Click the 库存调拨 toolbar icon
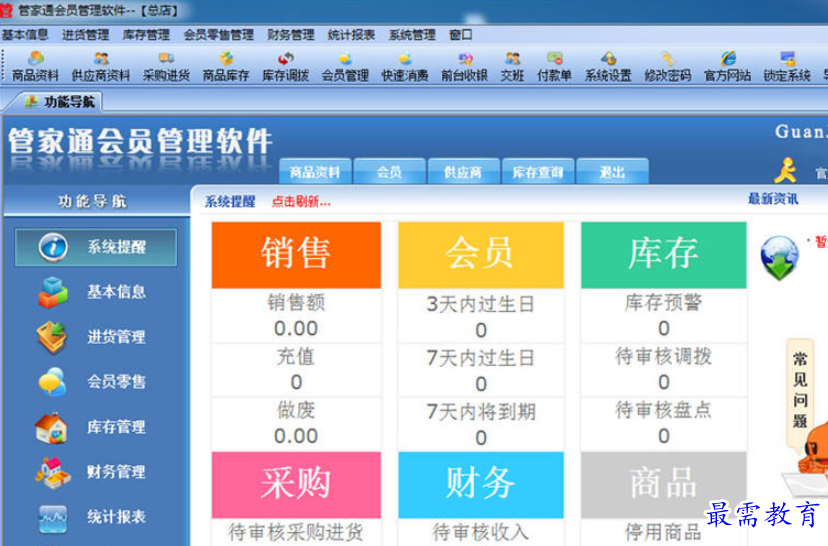The width and height of the screenshot is (828, 546). point(286,66)
